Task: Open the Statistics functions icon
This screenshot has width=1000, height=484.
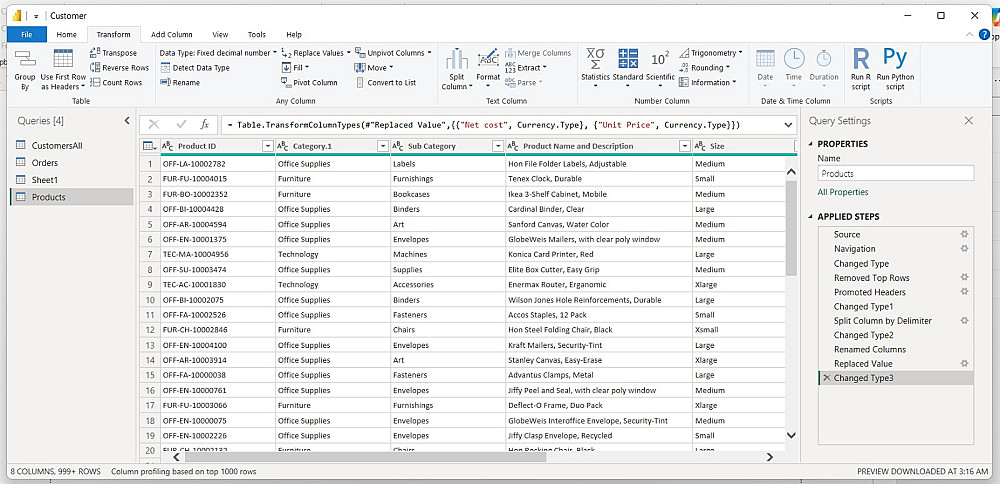Action: click(595, 58)
